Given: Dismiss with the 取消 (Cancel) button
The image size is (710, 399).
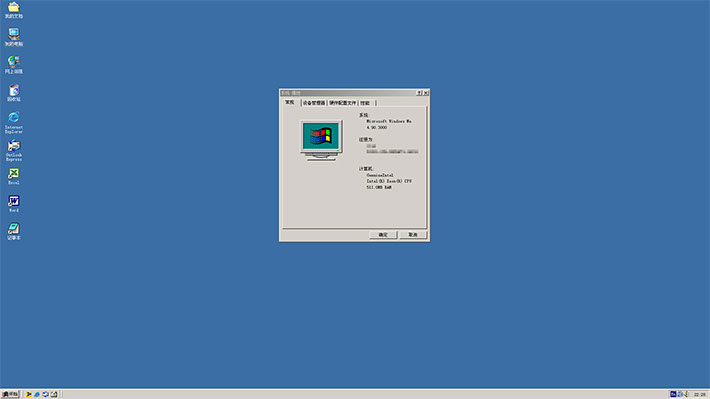Looking at the screenshot, I should tap(413, 235).
